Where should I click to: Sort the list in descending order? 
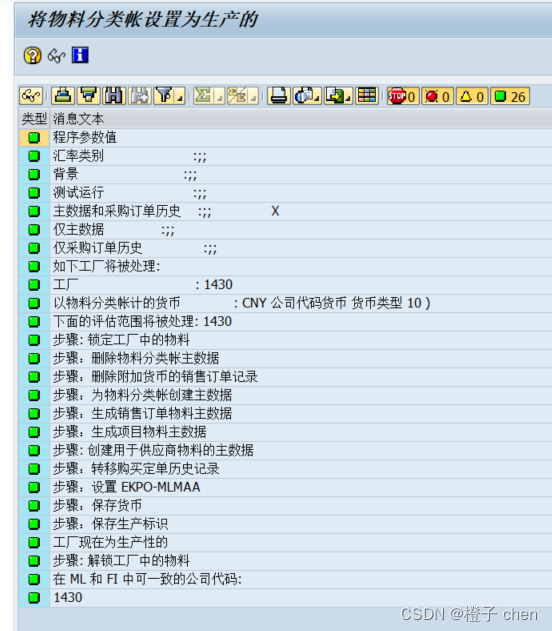coord(89,96)
